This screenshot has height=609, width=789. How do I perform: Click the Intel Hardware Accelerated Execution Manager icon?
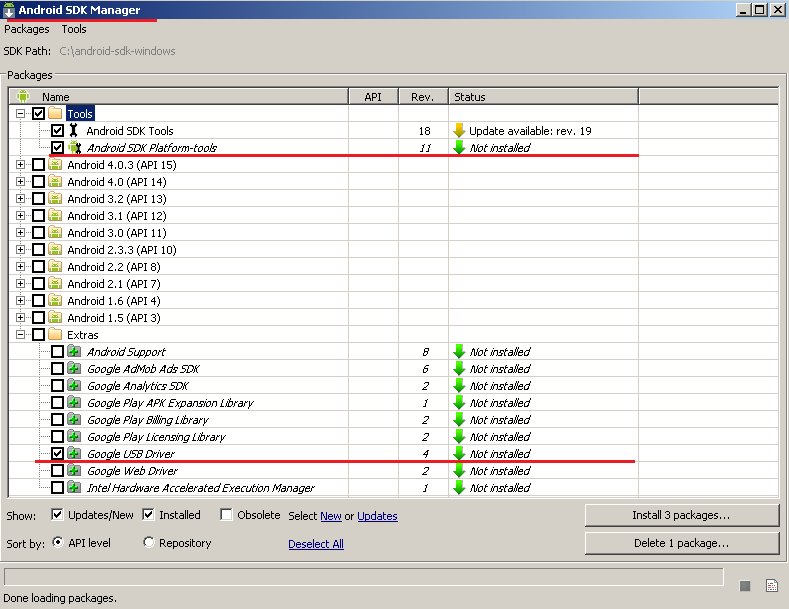(x=74, y=487)
